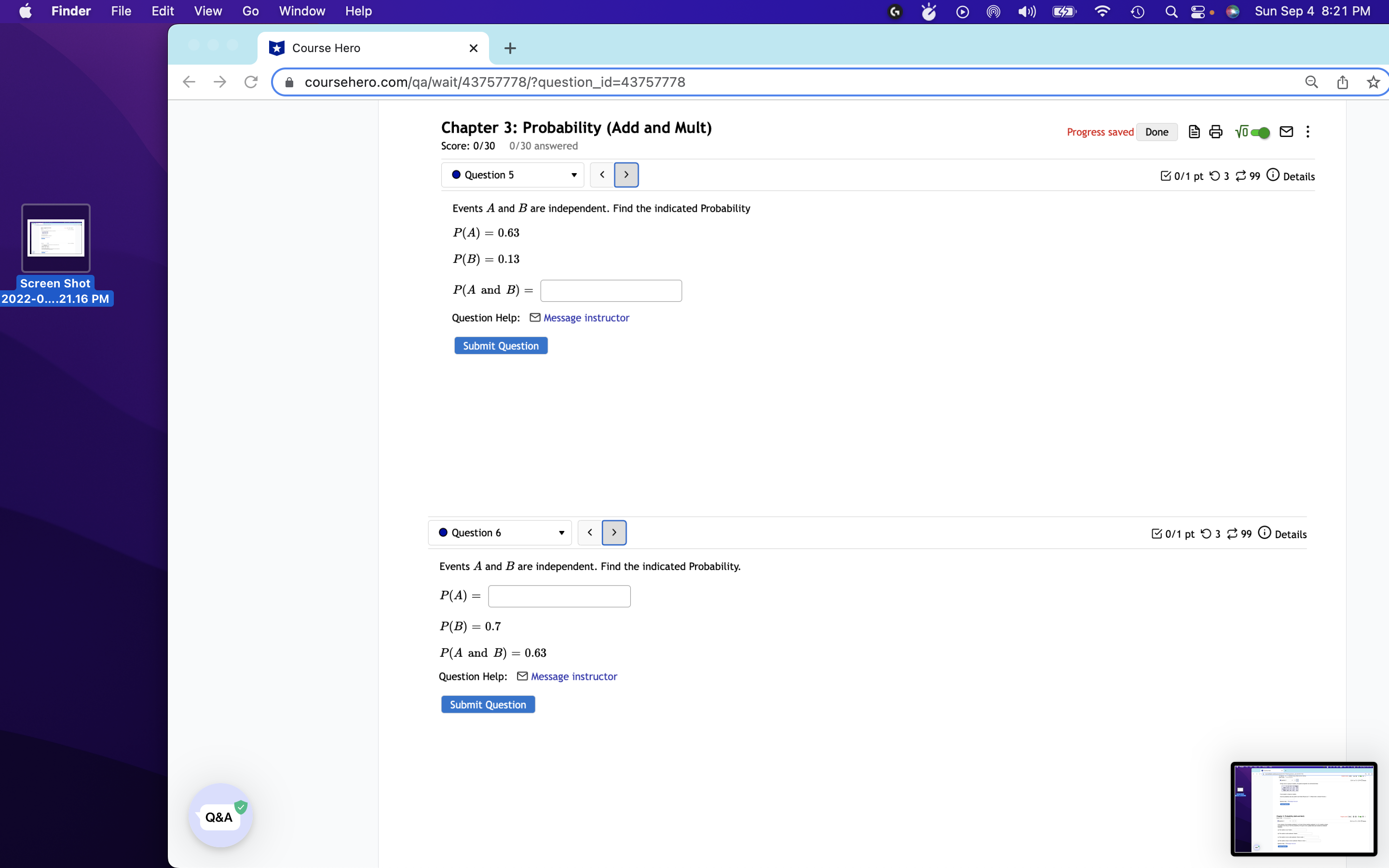Reload the page with the refresh icon

tap(251, 82)
